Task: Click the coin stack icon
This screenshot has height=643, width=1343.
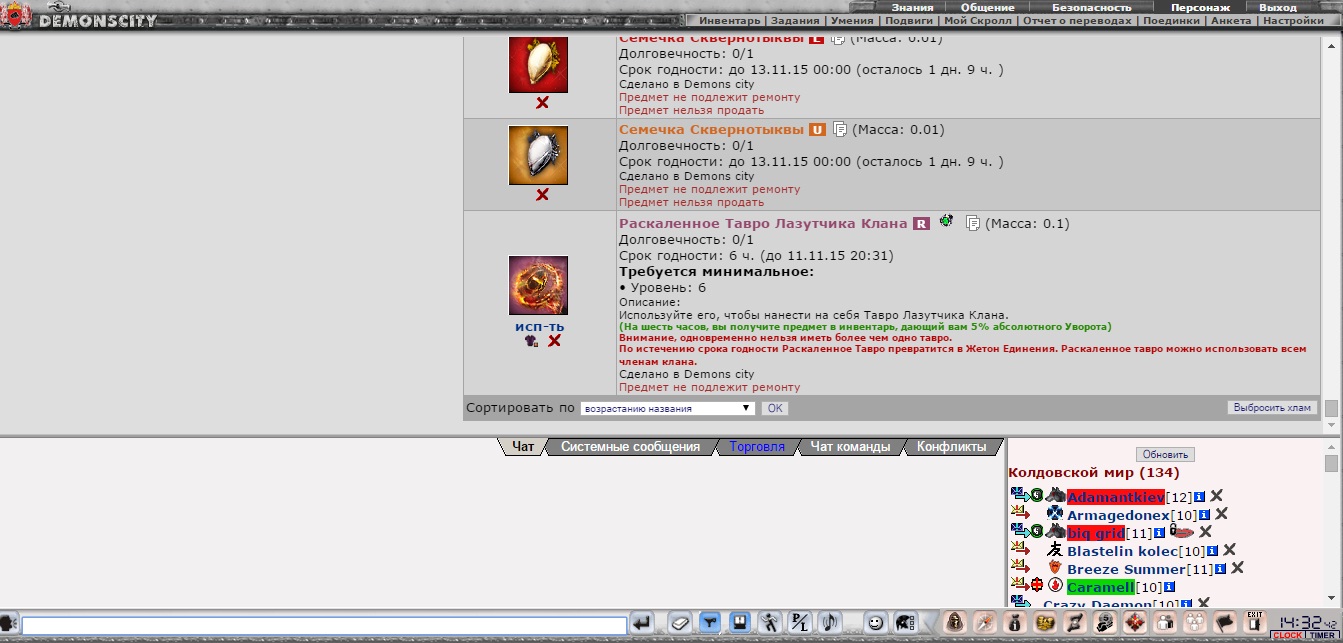Action: point(1105,623)
